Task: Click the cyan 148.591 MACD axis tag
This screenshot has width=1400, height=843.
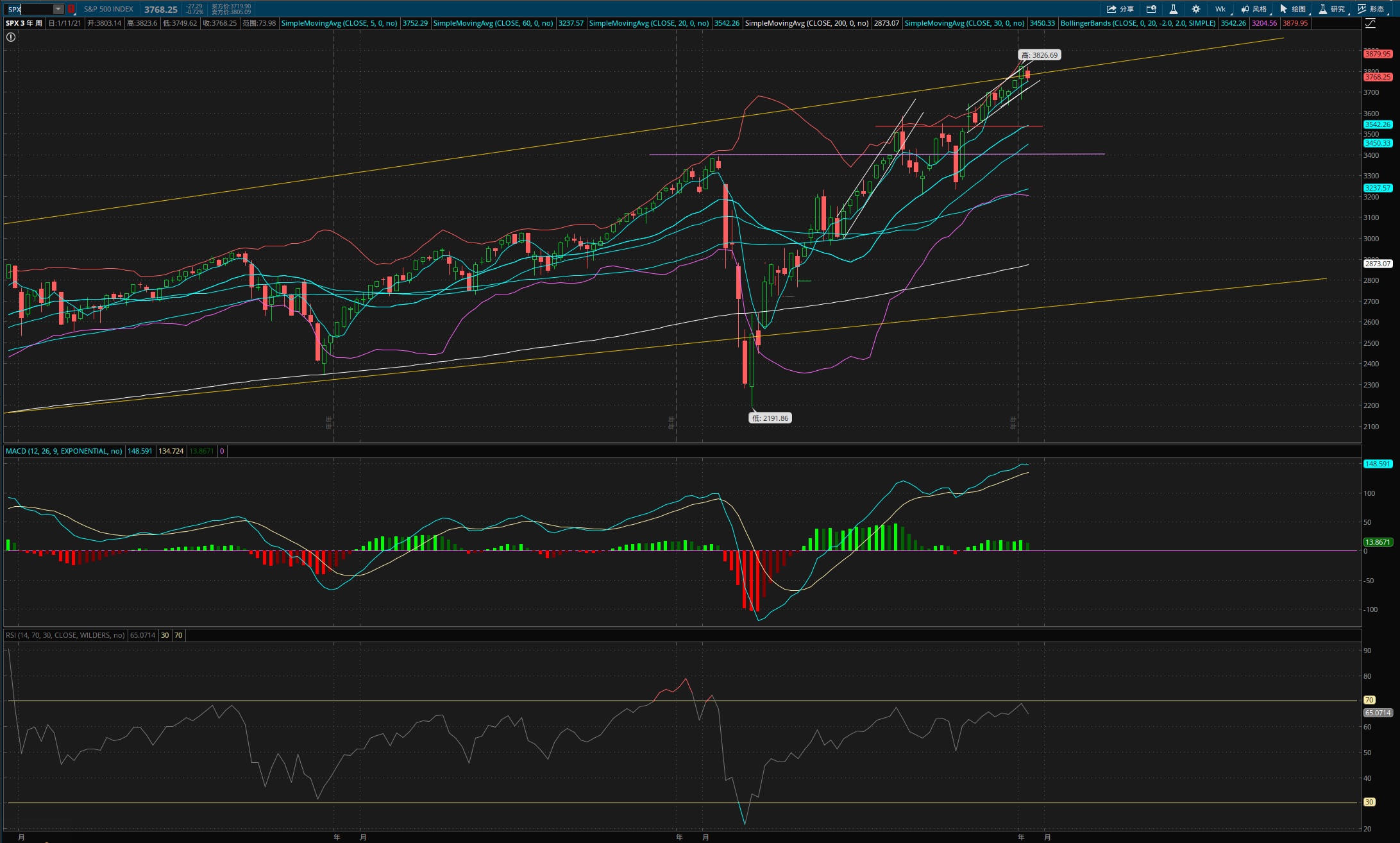Action: click(x=1378, y=464)
